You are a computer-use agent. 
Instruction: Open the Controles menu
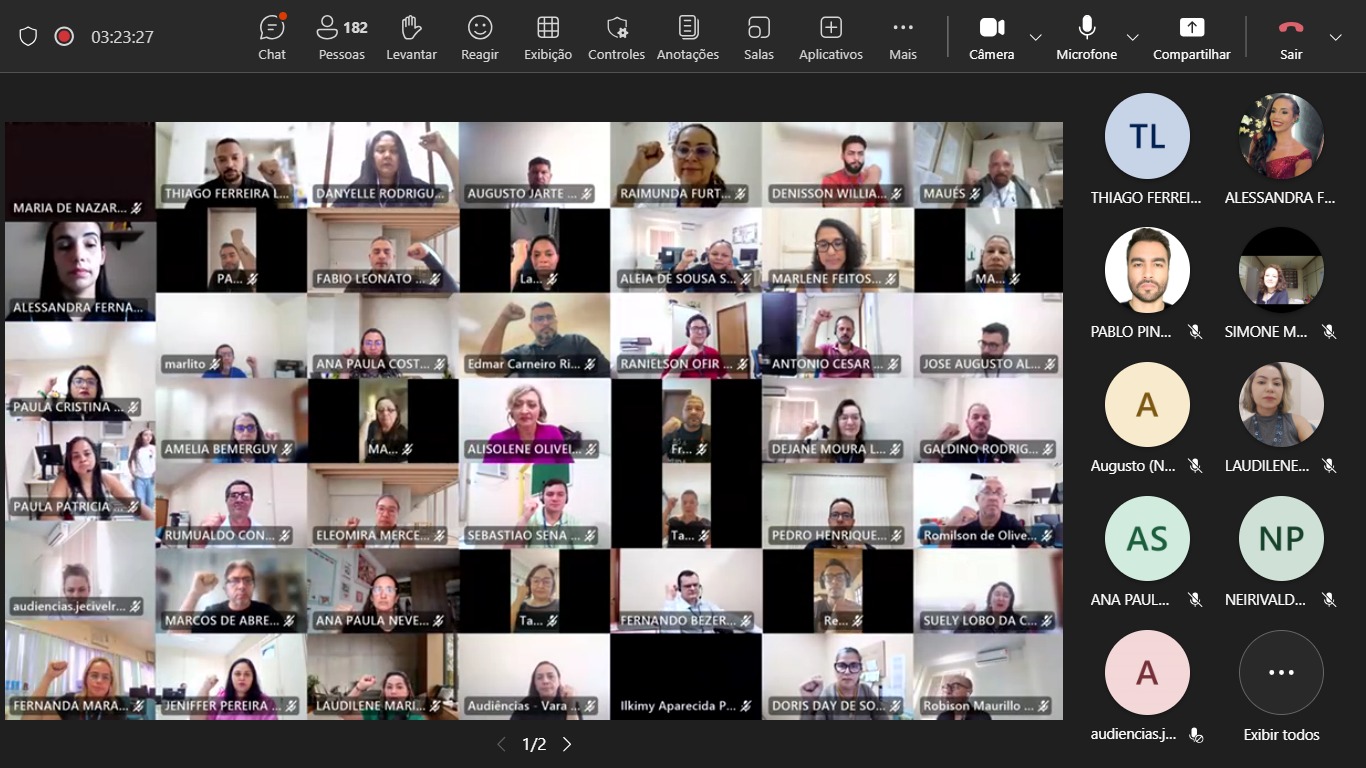click(616, 37)
